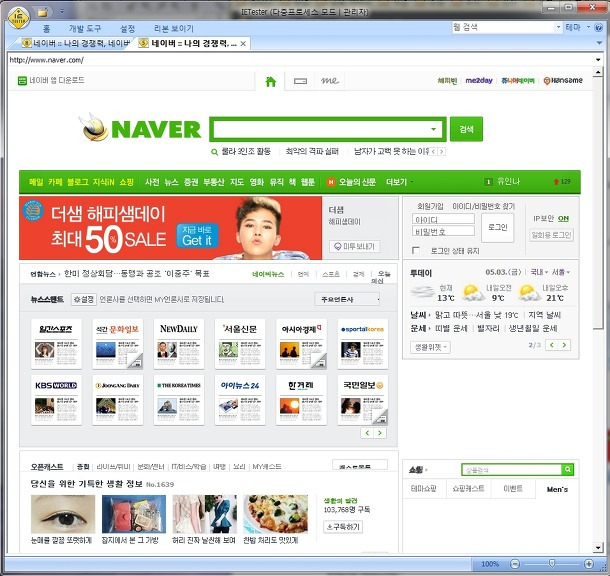
Task: Open the NewDaily newspaper thumbnail
Action: click(x=179, y=343)
